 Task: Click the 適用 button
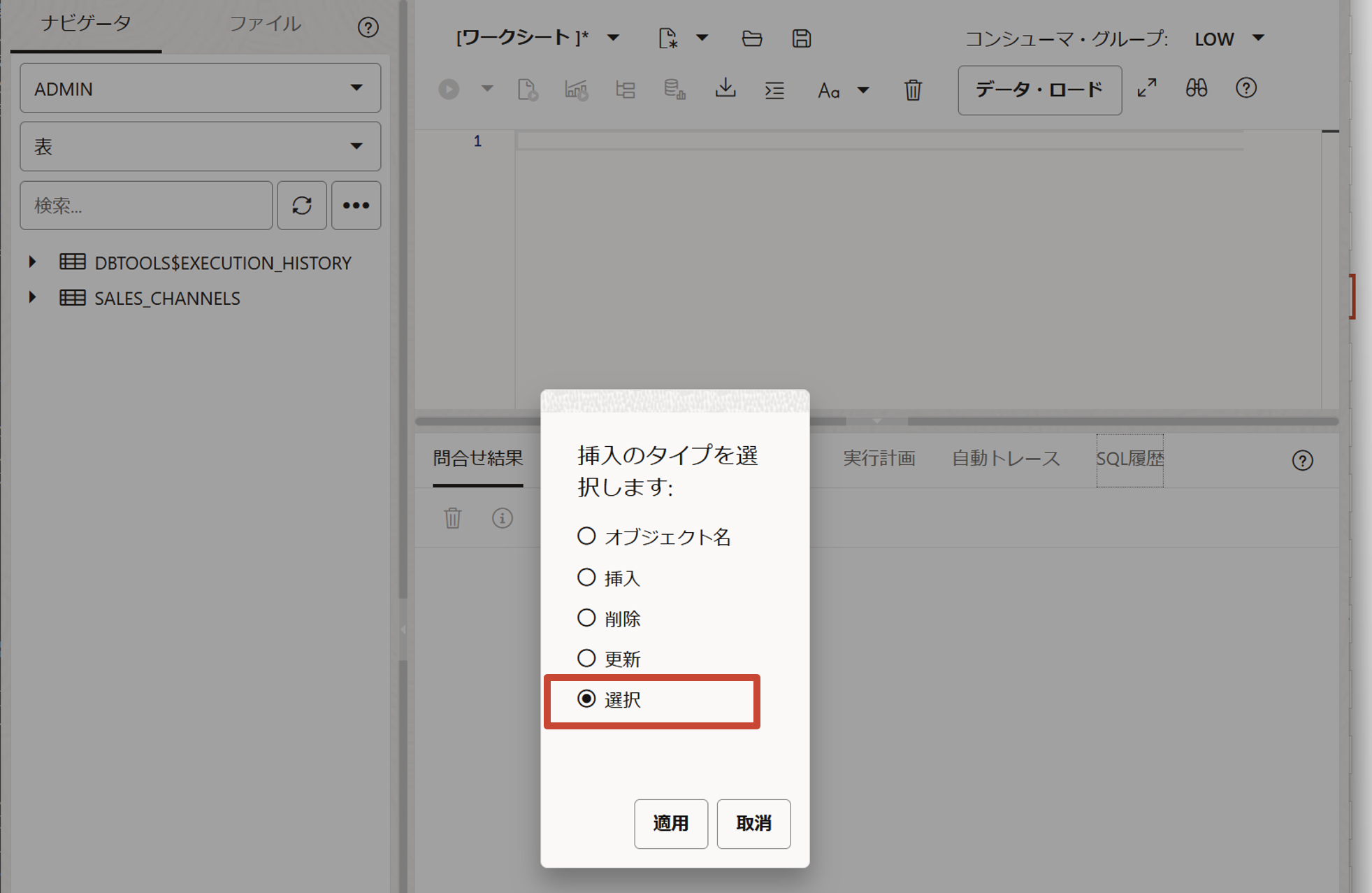coord(670,824)
